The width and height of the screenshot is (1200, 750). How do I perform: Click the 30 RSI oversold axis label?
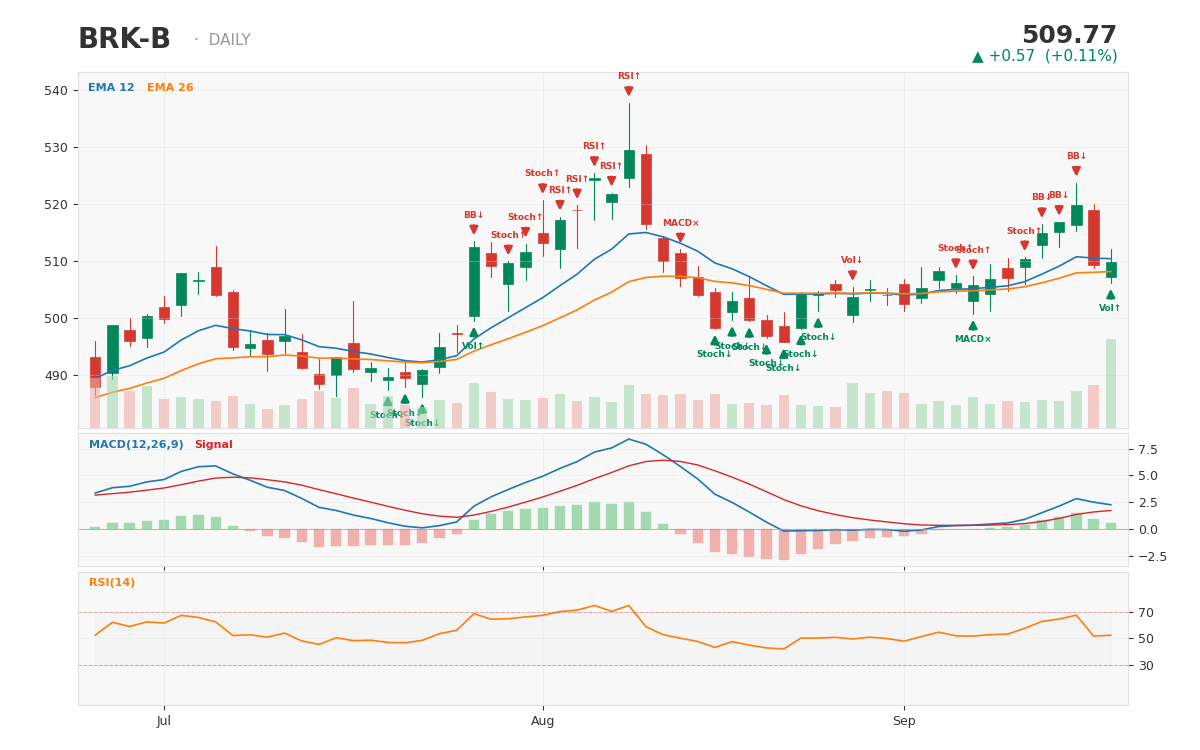1145,666
